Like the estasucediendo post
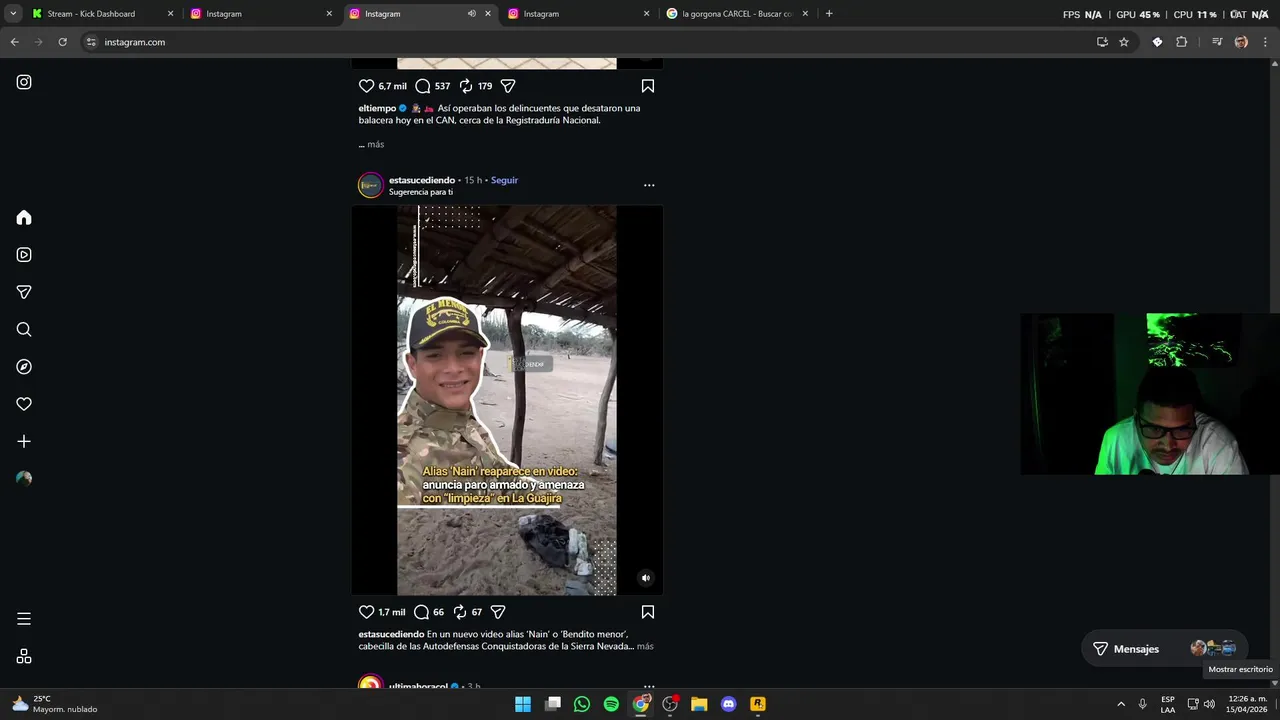 (366, 612)
